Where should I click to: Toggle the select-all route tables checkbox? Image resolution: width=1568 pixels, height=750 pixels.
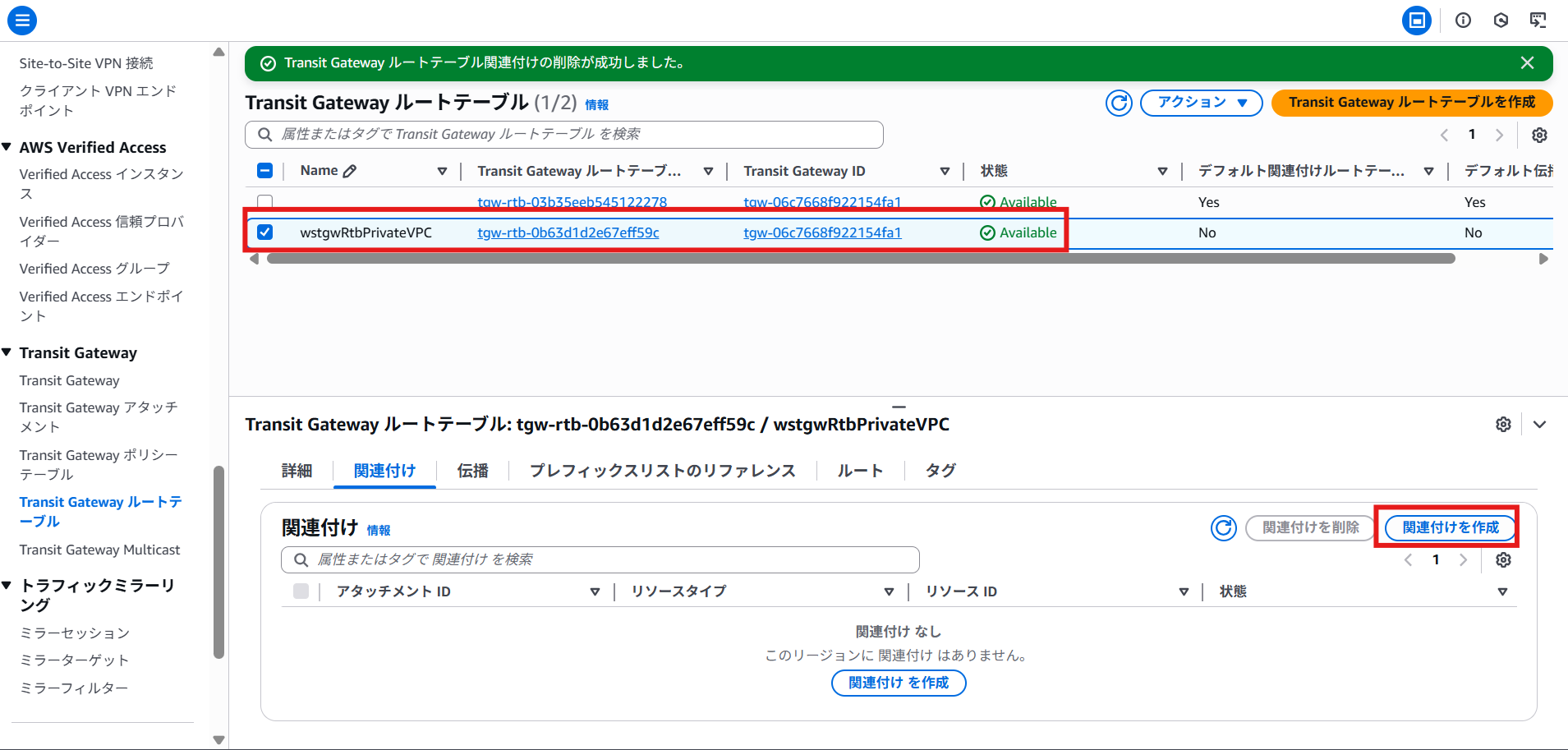point(264,171)
